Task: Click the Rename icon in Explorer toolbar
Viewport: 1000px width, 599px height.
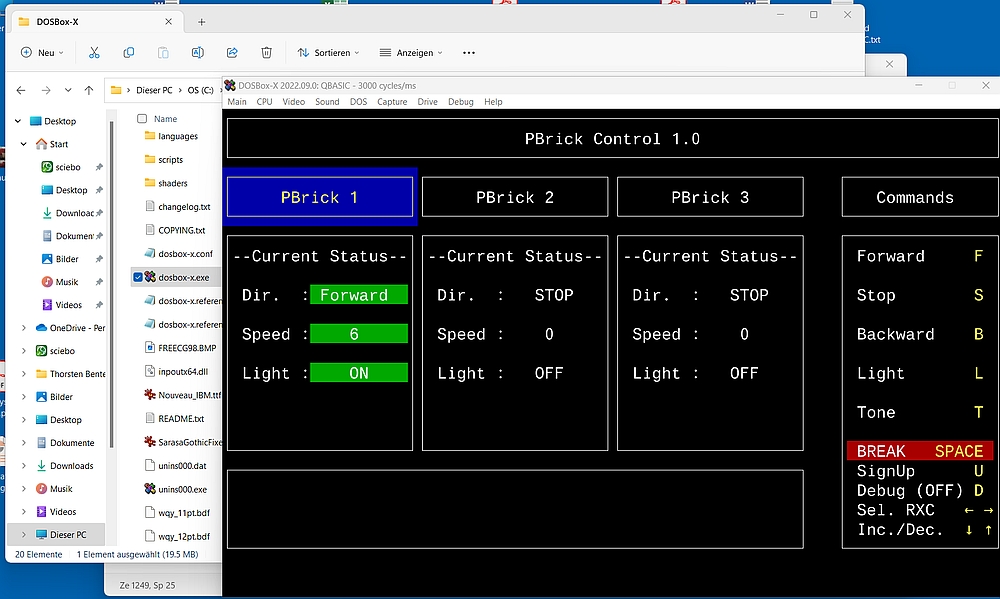Action: tap(198, 53)
